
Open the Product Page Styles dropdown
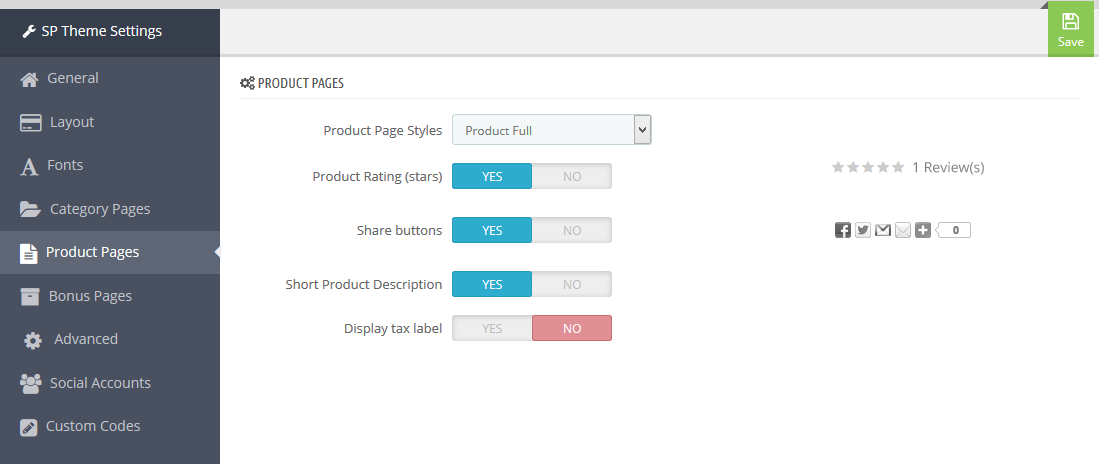(552, 130)
